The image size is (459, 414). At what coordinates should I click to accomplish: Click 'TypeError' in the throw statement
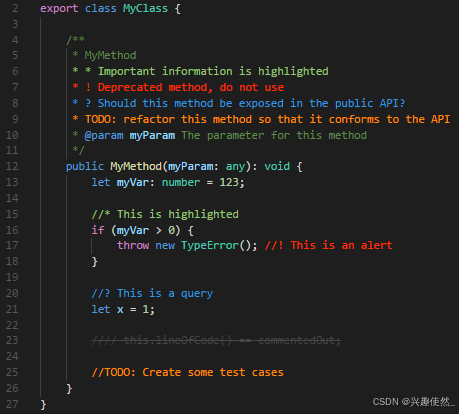click(x=210, y=245)
